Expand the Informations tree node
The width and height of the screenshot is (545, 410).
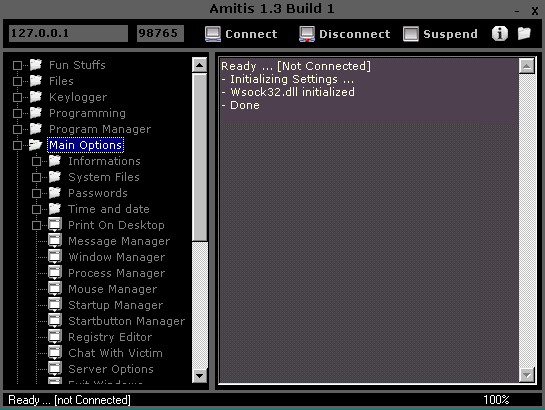tap(36, 161)
